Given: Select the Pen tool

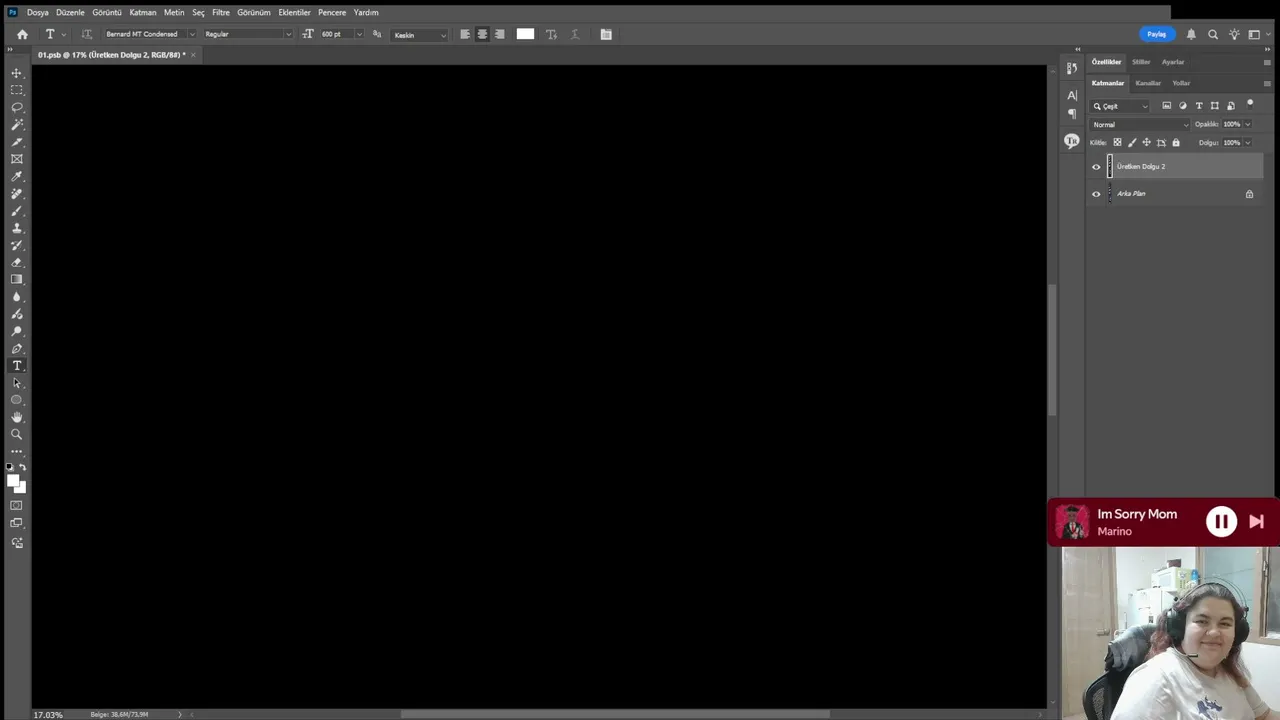Looking at the screenshot, I should 17,349.
